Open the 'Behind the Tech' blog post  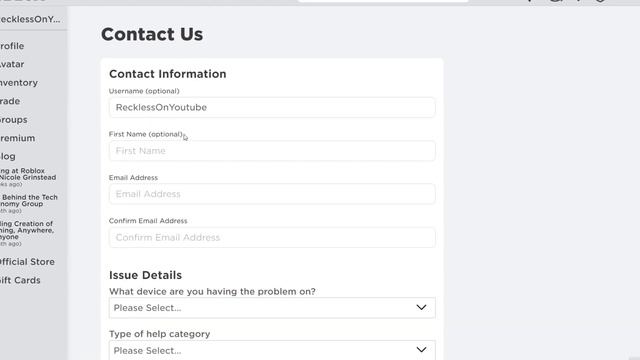point(29,203)
